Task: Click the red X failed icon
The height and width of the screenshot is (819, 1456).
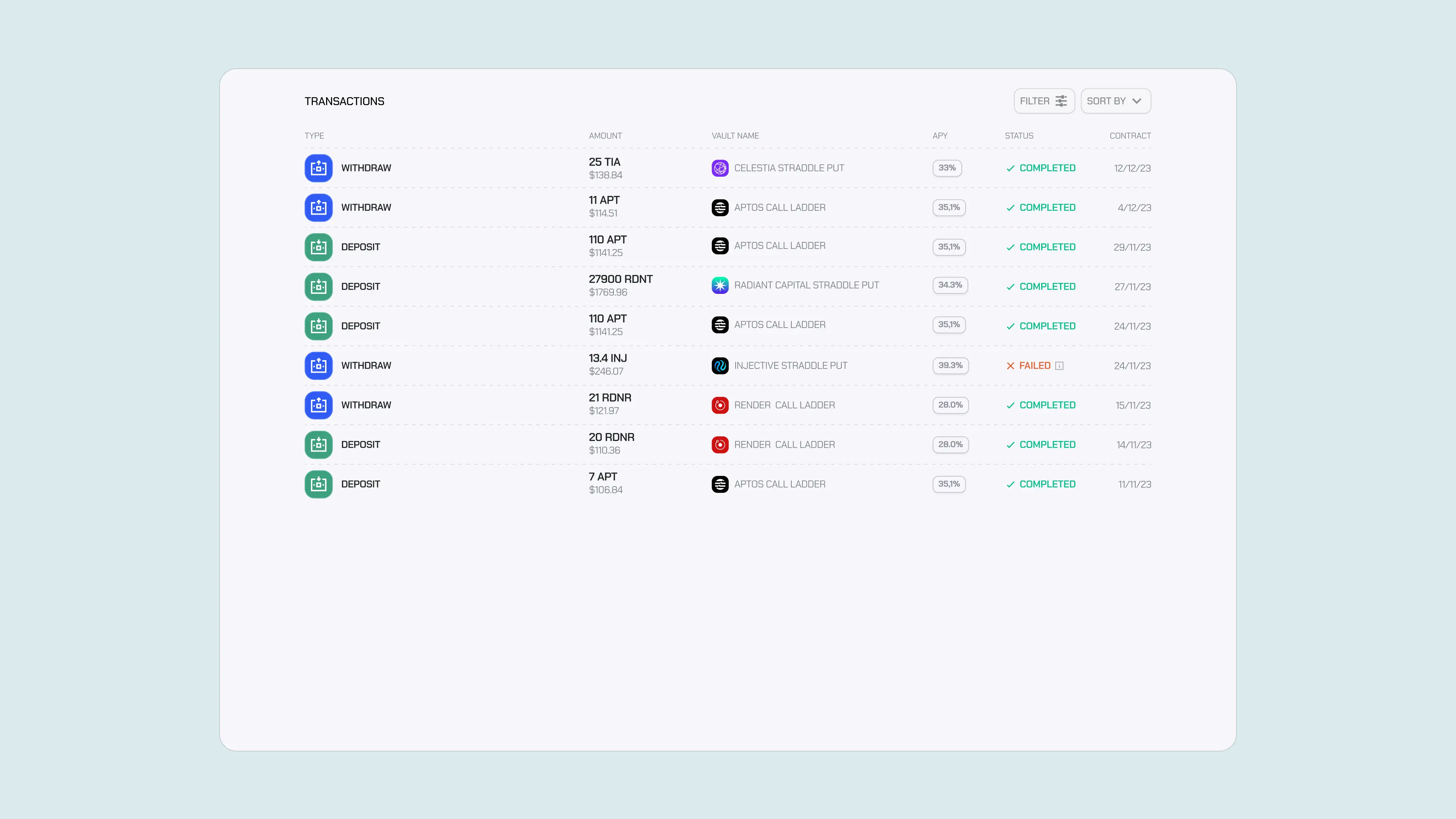Action: click(1010, 366)
